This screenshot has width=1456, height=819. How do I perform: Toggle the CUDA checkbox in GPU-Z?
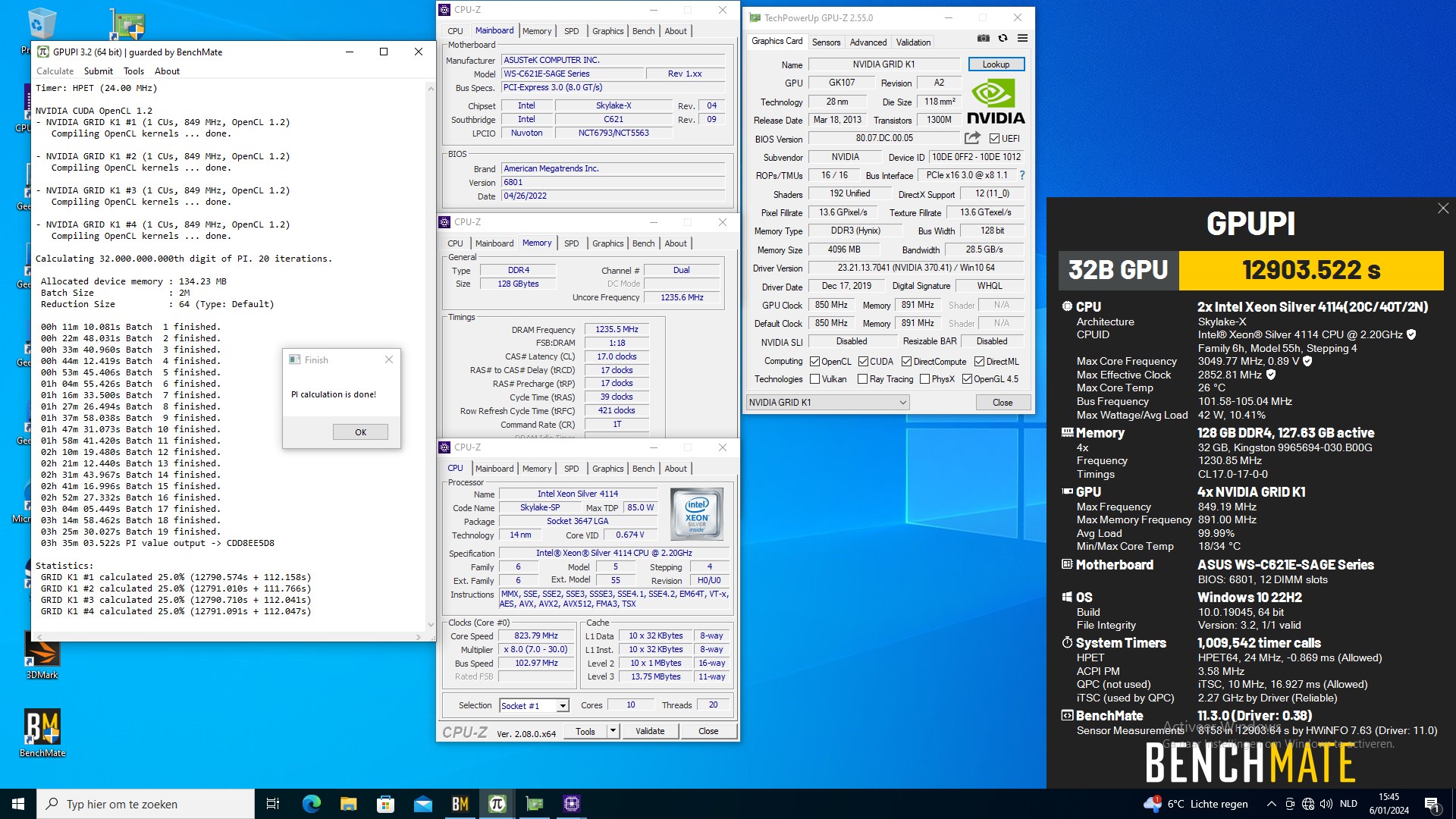[863, 362]
